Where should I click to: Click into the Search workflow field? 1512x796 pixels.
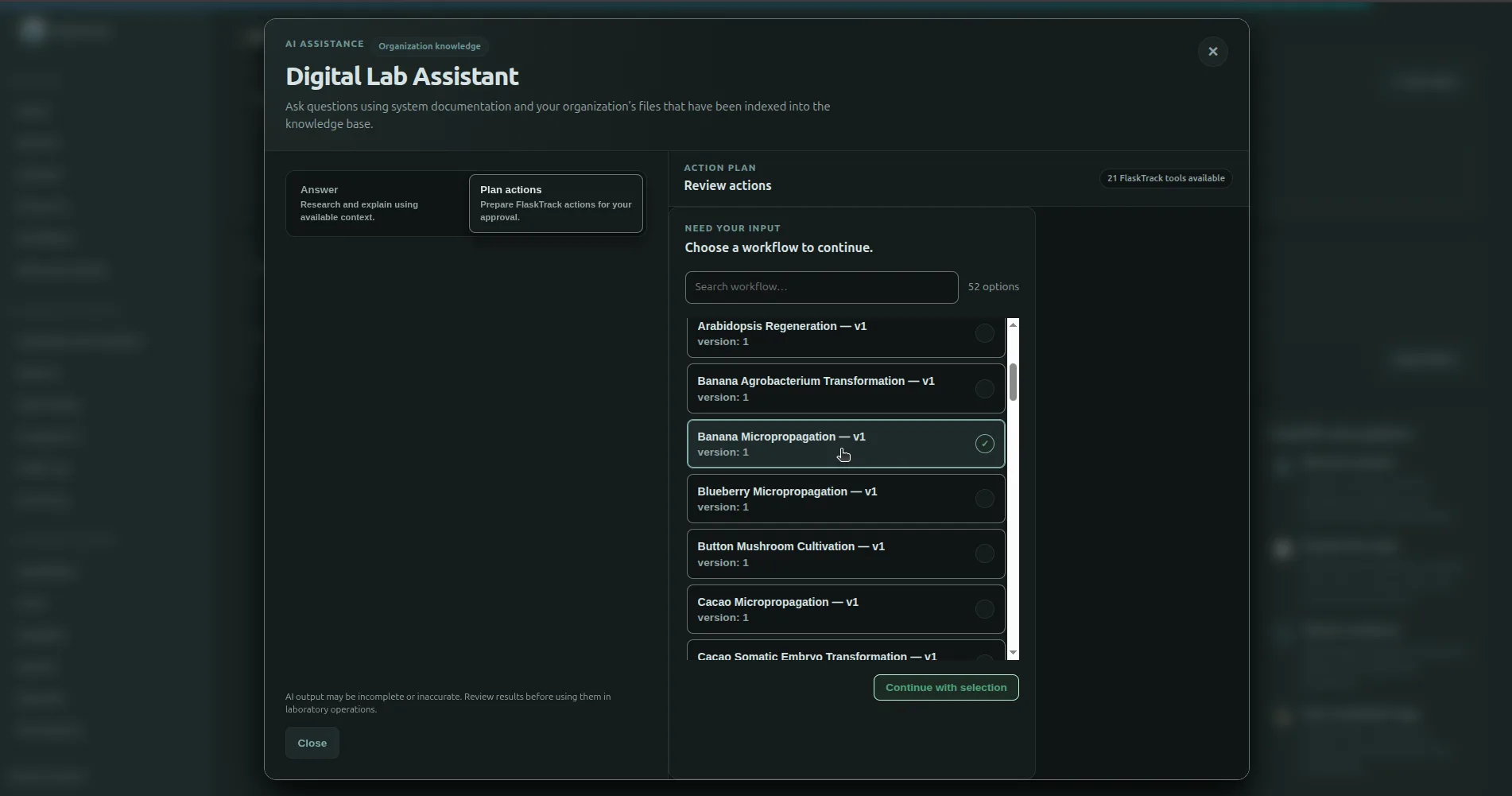821,287
